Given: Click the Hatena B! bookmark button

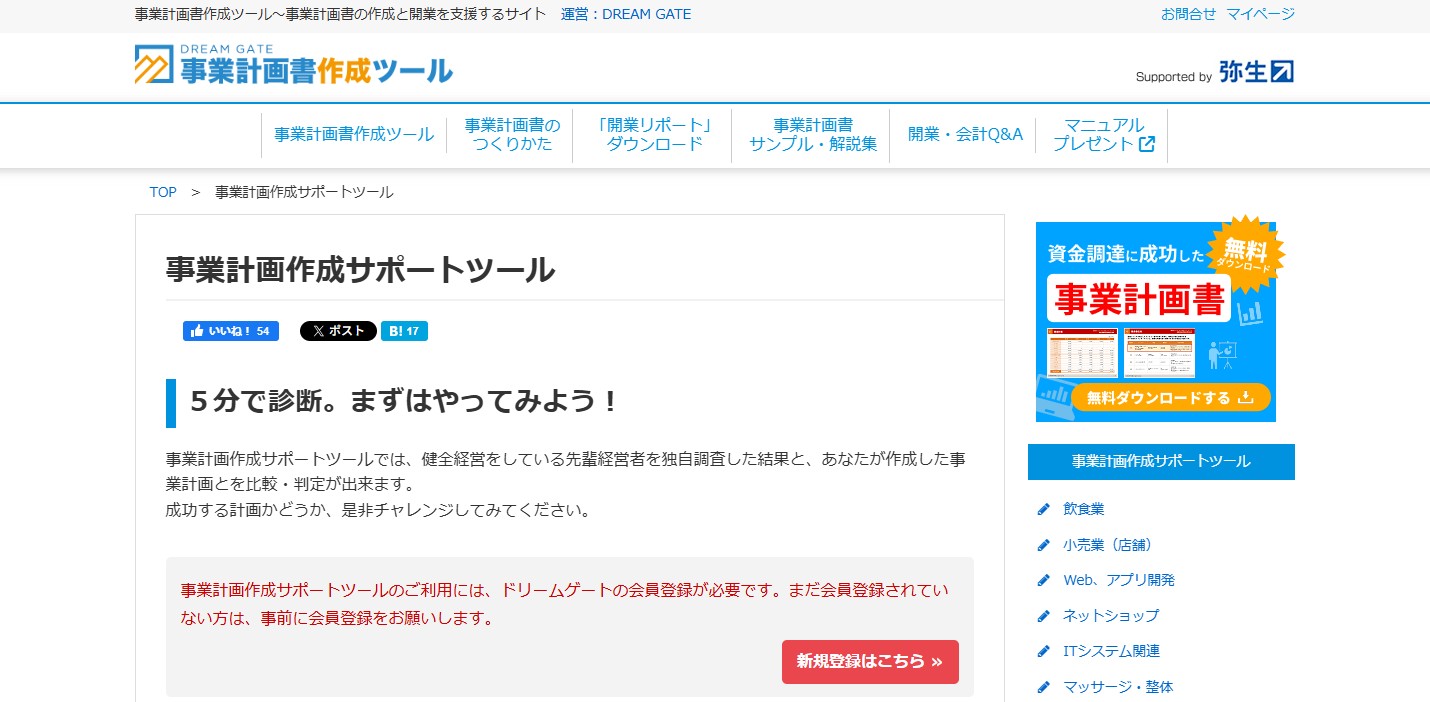Looking at the screenshot, I should coord(404,331).
